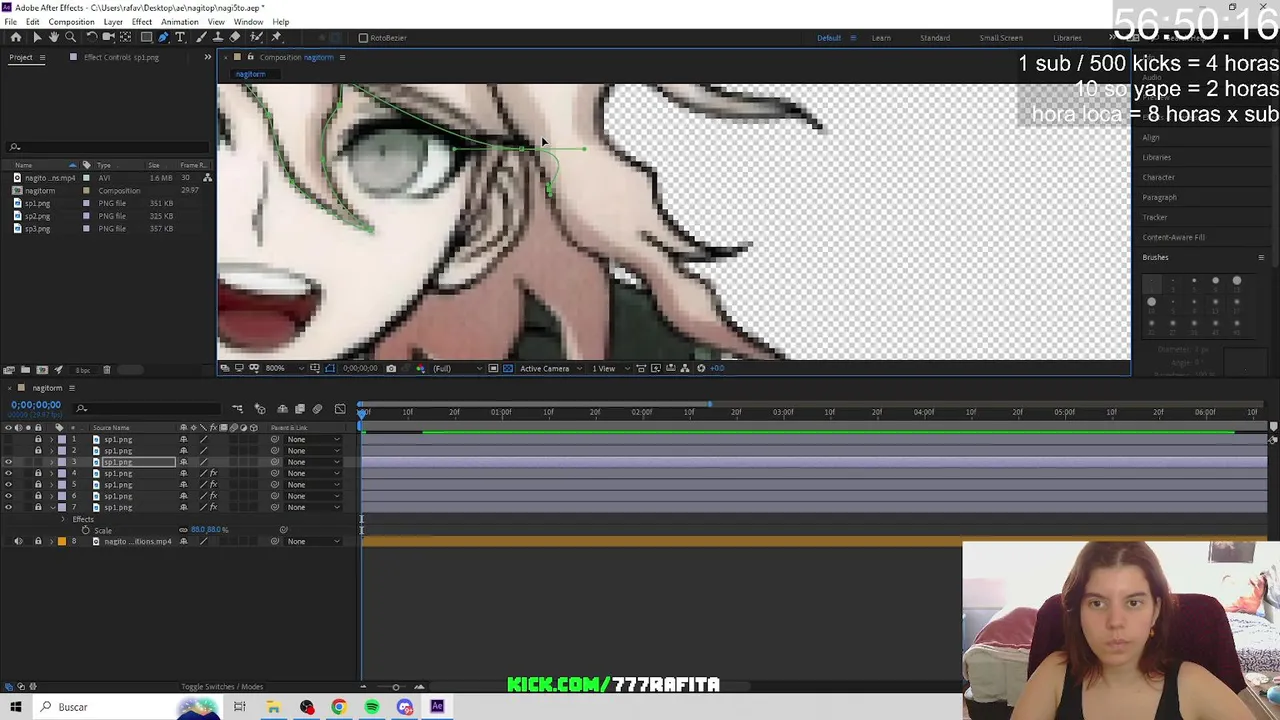
Task: Open Parent None dropdown for layer 8
Action: click(x=312, y=541)
